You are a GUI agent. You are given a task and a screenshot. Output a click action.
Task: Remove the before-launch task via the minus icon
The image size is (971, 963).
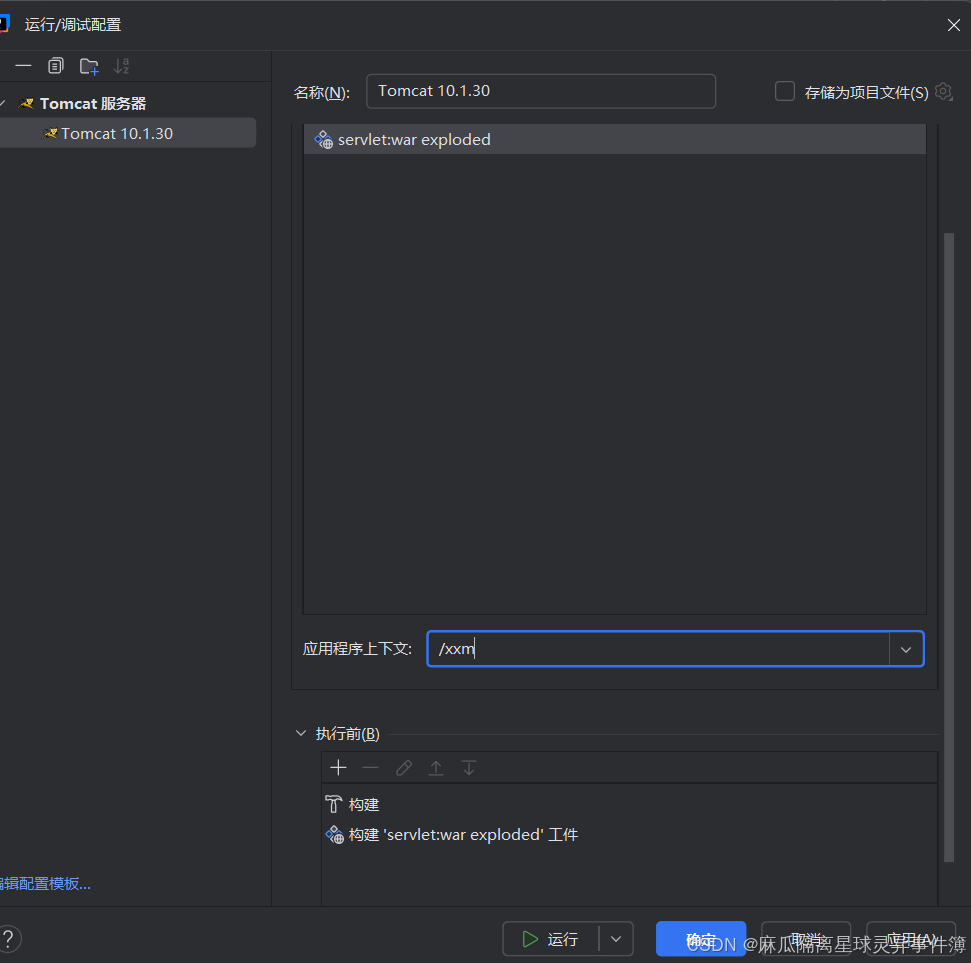(370, 768)
